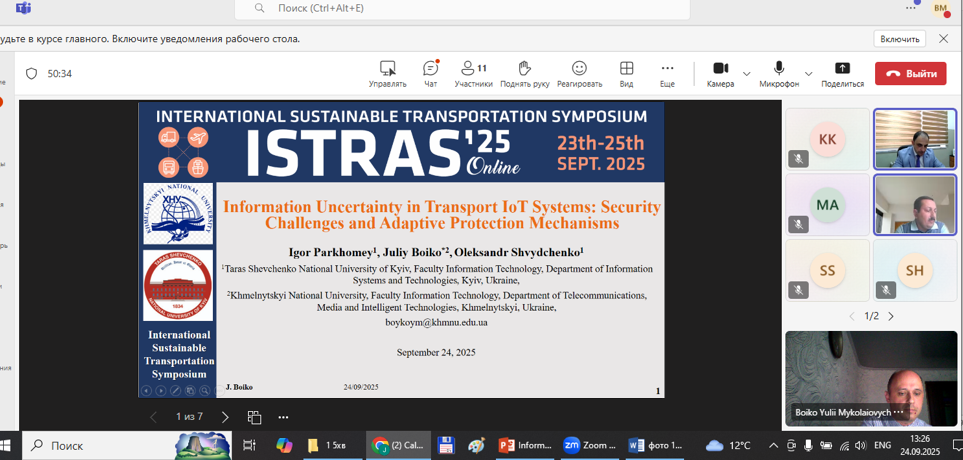Select the MA participant tile
Image resolution: width=963 pixels, height=460 pixels.
[827, 205]
